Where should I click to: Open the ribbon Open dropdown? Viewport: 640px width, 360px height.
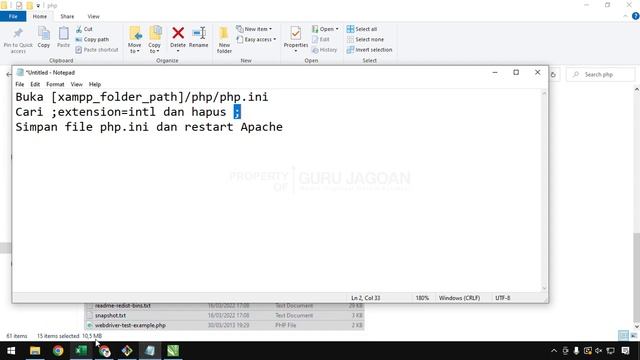pos(325,29)
